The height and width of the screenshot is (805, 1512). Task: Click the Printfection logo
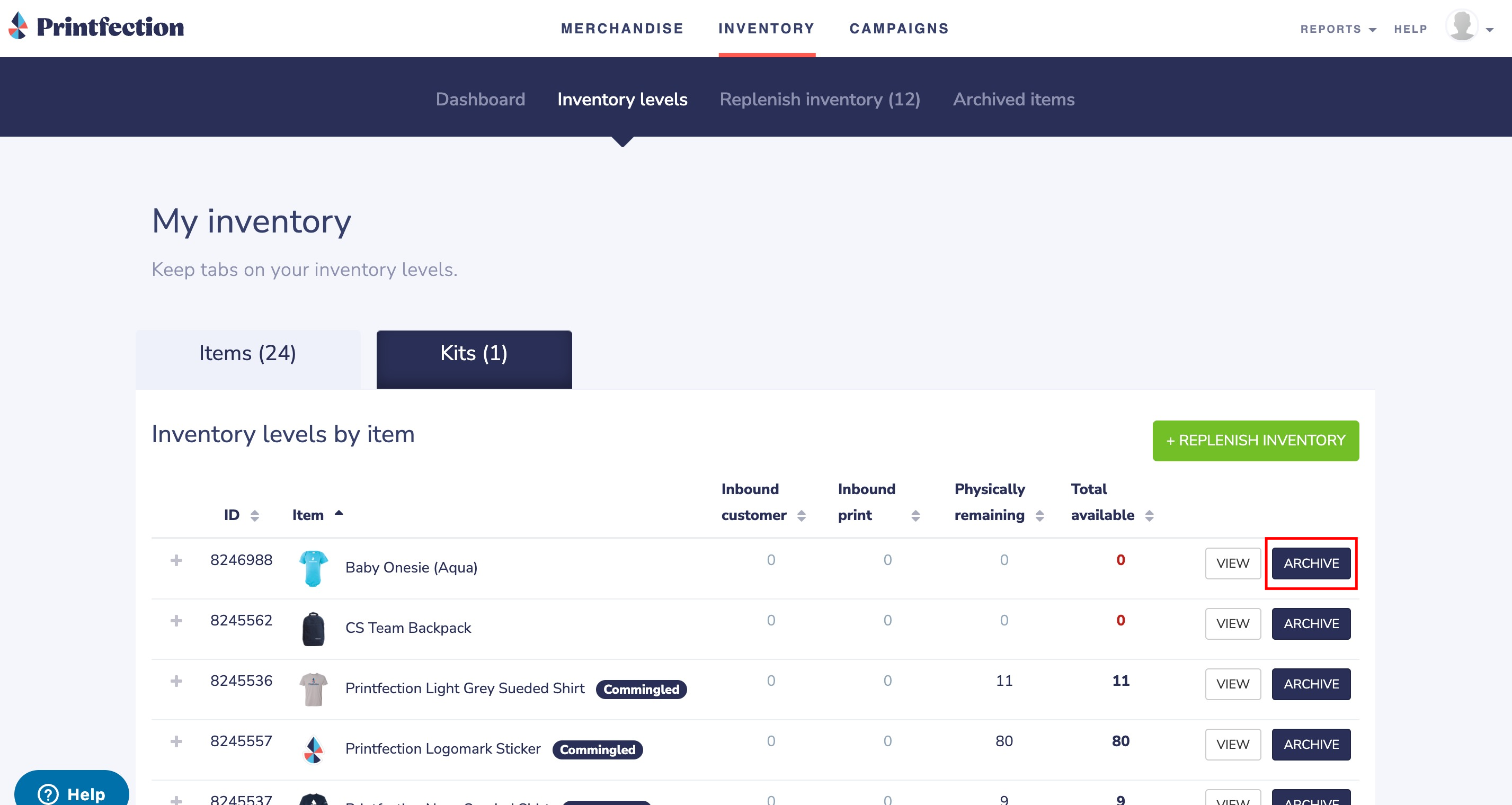click(96, 27)
